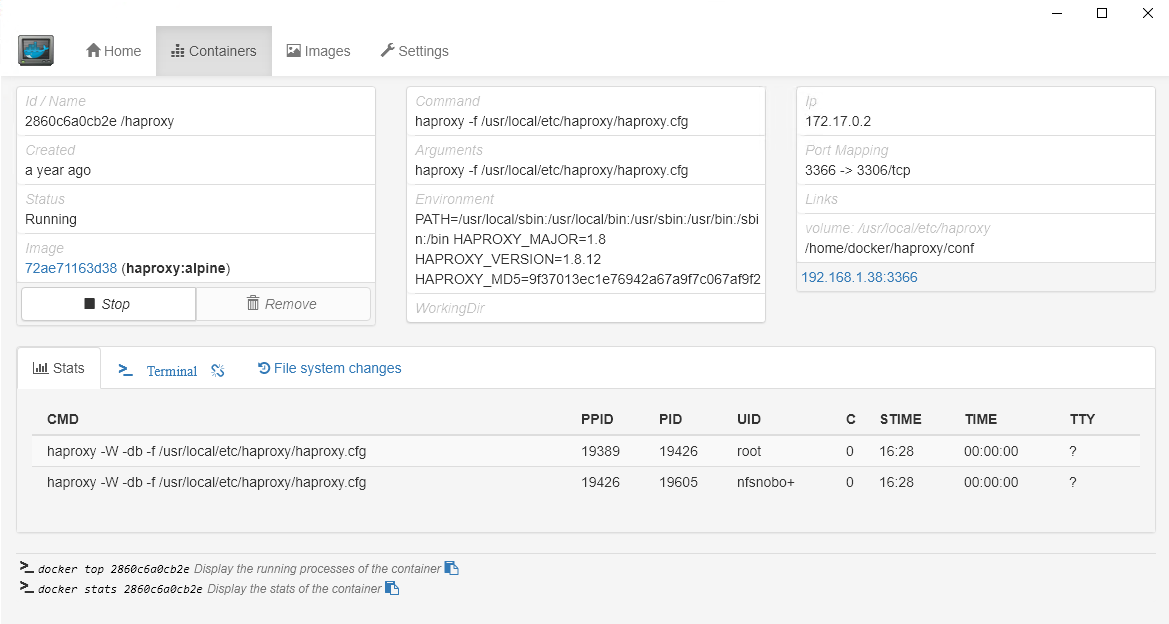Open the Containers tab
The image size is (1169, 624).
214,51
